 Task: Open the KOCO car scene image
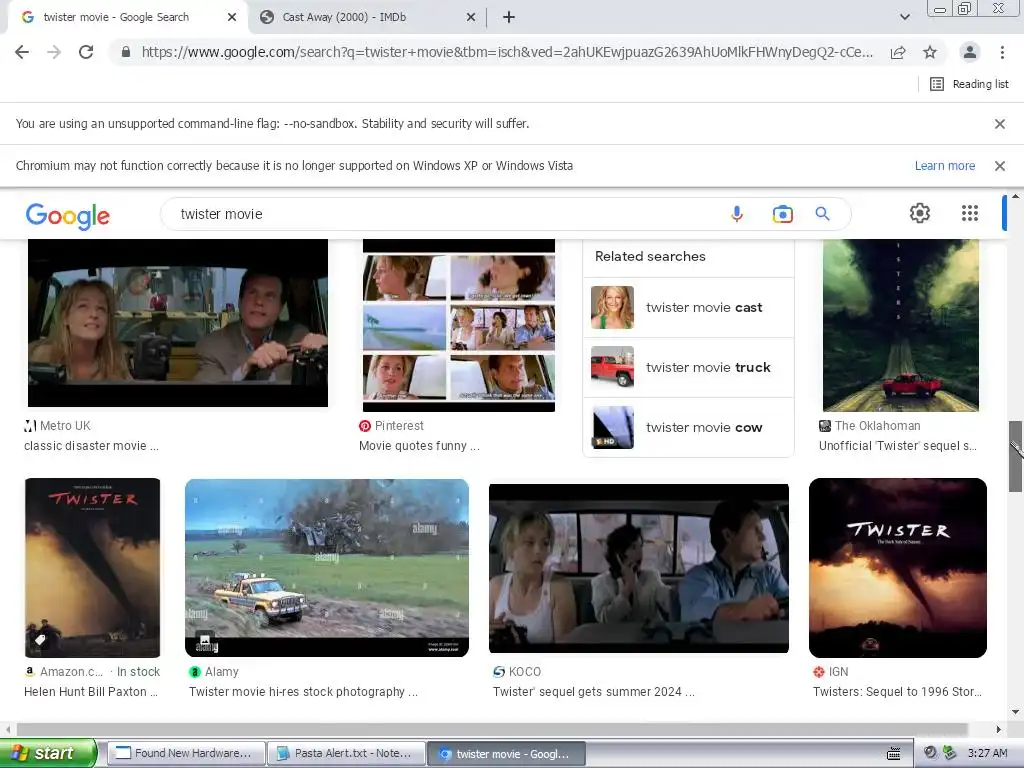coord(639,568)
